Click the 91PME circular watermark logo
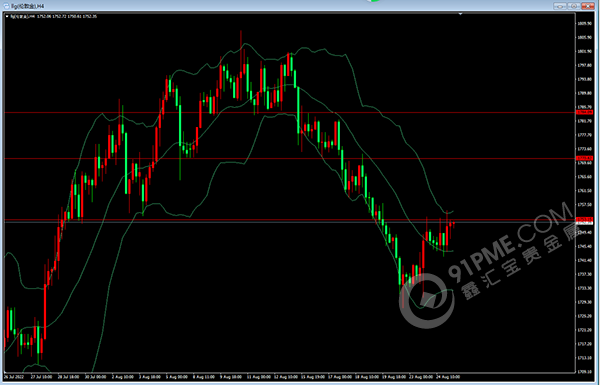The image size is (600, 385). click(x=427, y=300)
